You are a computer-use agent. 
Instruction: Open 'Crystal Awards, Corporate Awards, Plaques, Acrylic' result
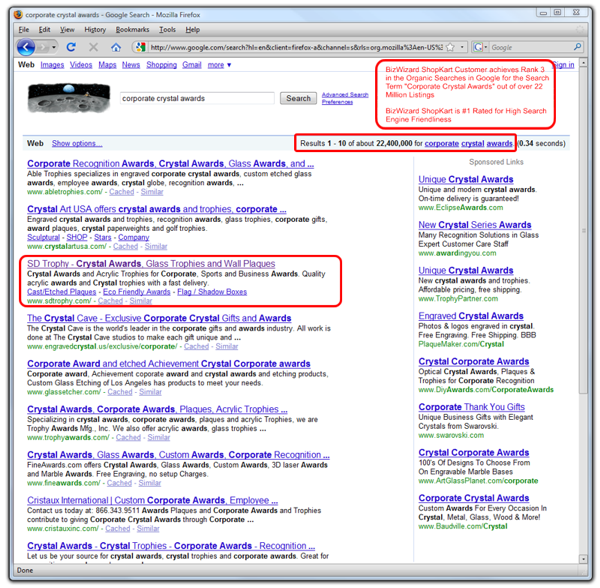157,409
